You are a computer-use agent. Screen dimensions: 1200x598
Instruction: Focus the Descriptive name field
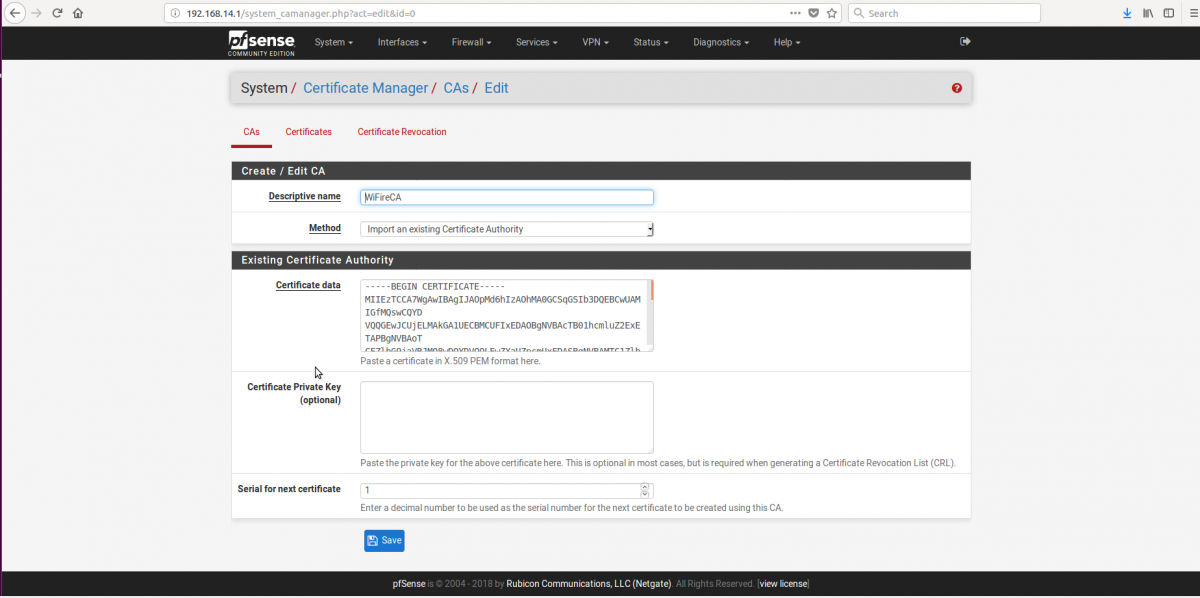507,198
